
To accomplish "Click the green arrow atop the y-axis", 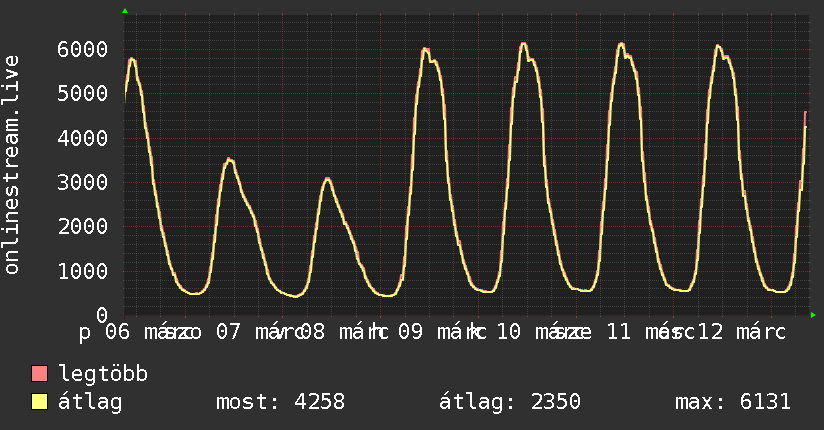I will click(125, 11).
